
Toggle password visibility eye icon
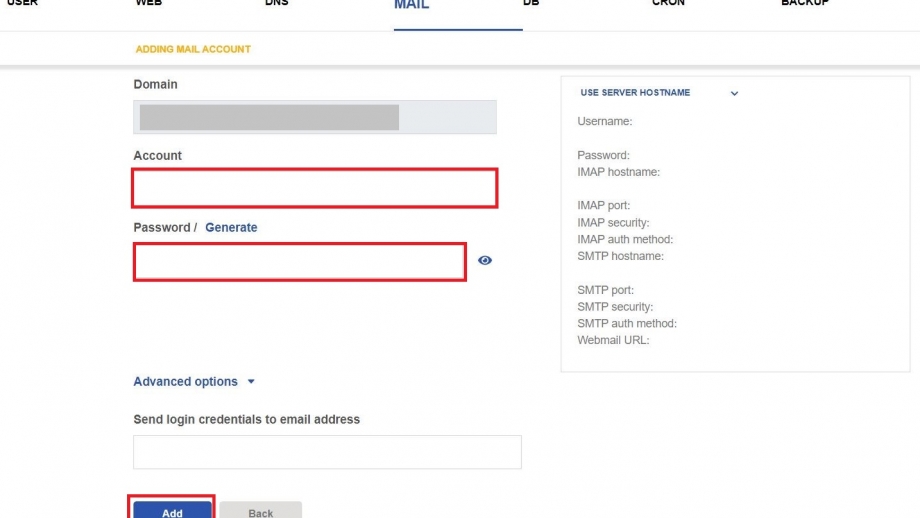point(485,260)
